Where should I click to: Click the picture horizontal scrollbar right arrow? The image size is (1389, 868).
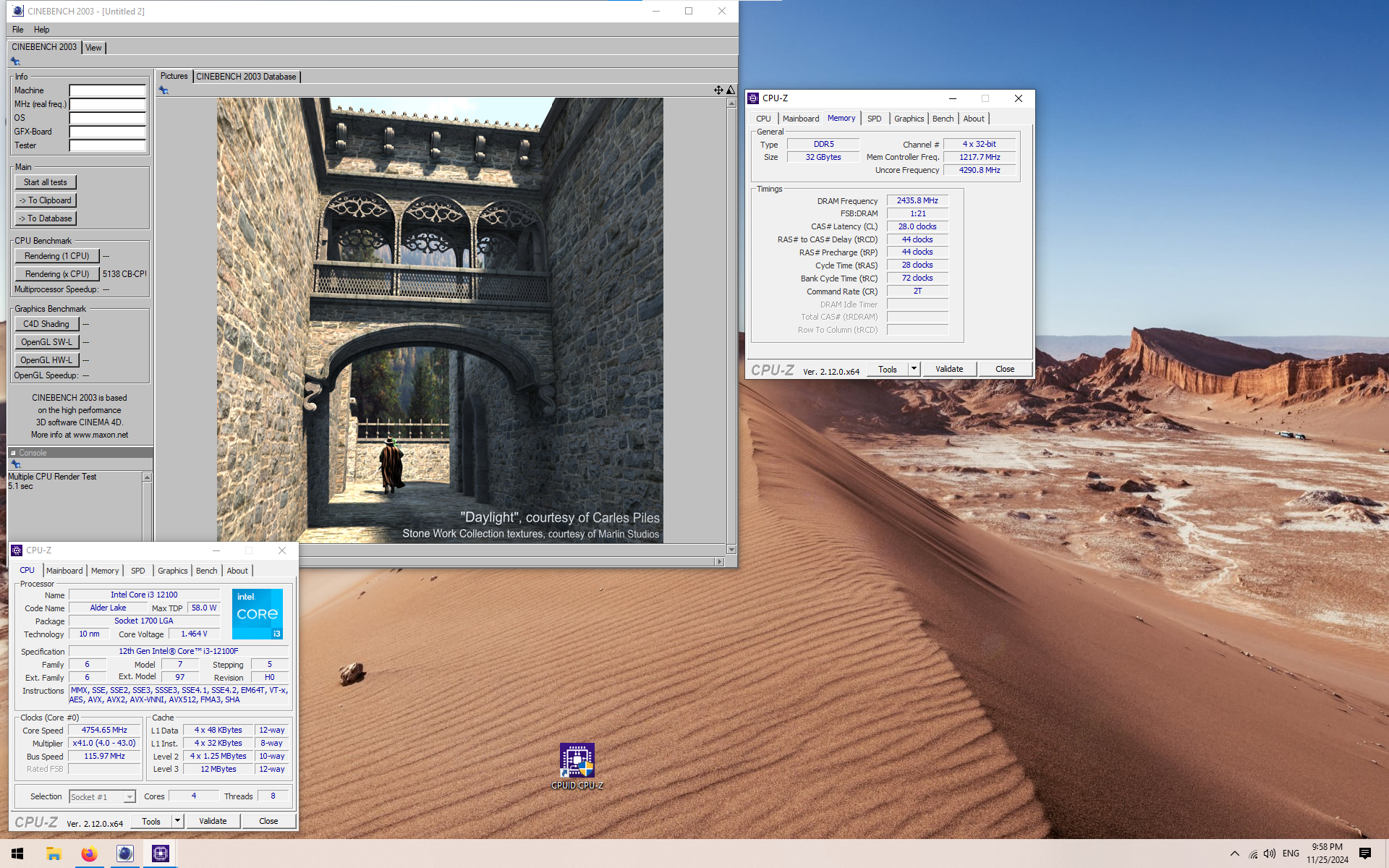[719, 561]
